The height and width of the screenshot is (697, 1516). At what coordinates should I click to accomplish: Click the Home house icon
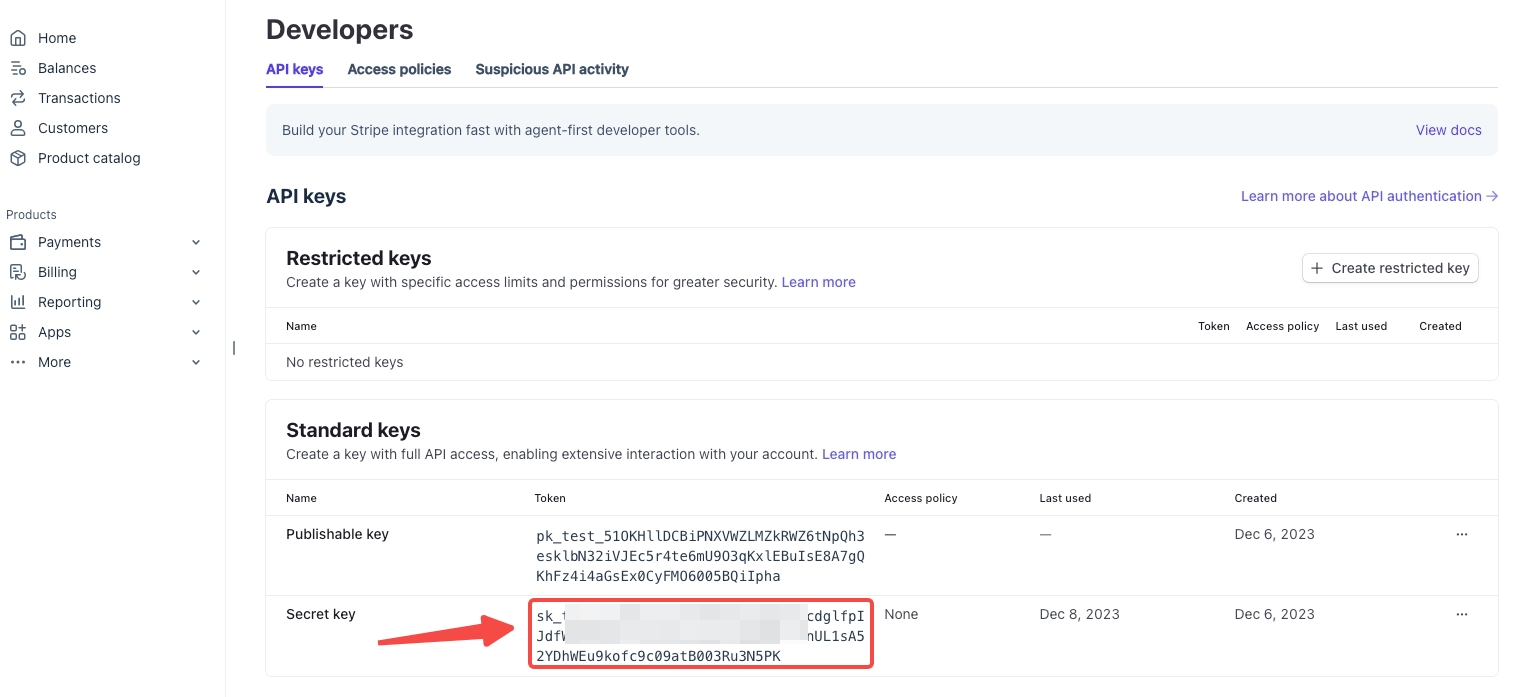tap(17, 38)
